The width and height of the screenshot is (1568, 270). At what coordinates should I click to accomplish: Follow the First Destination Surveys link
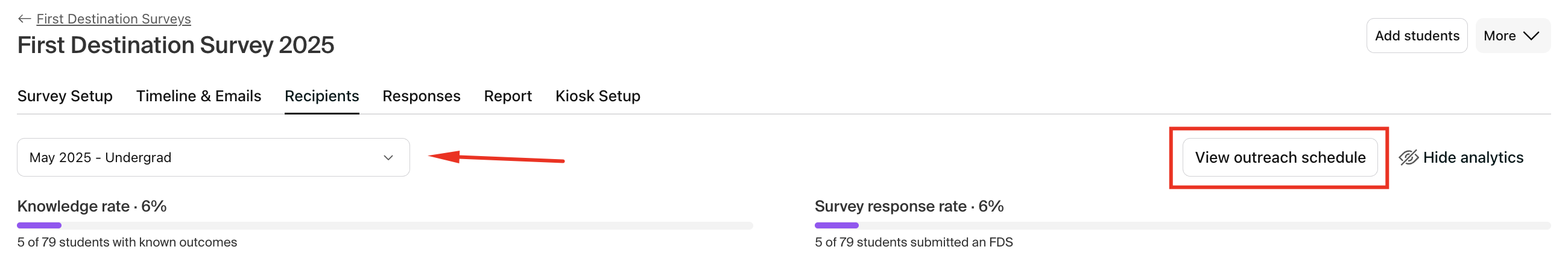point(114,19)
